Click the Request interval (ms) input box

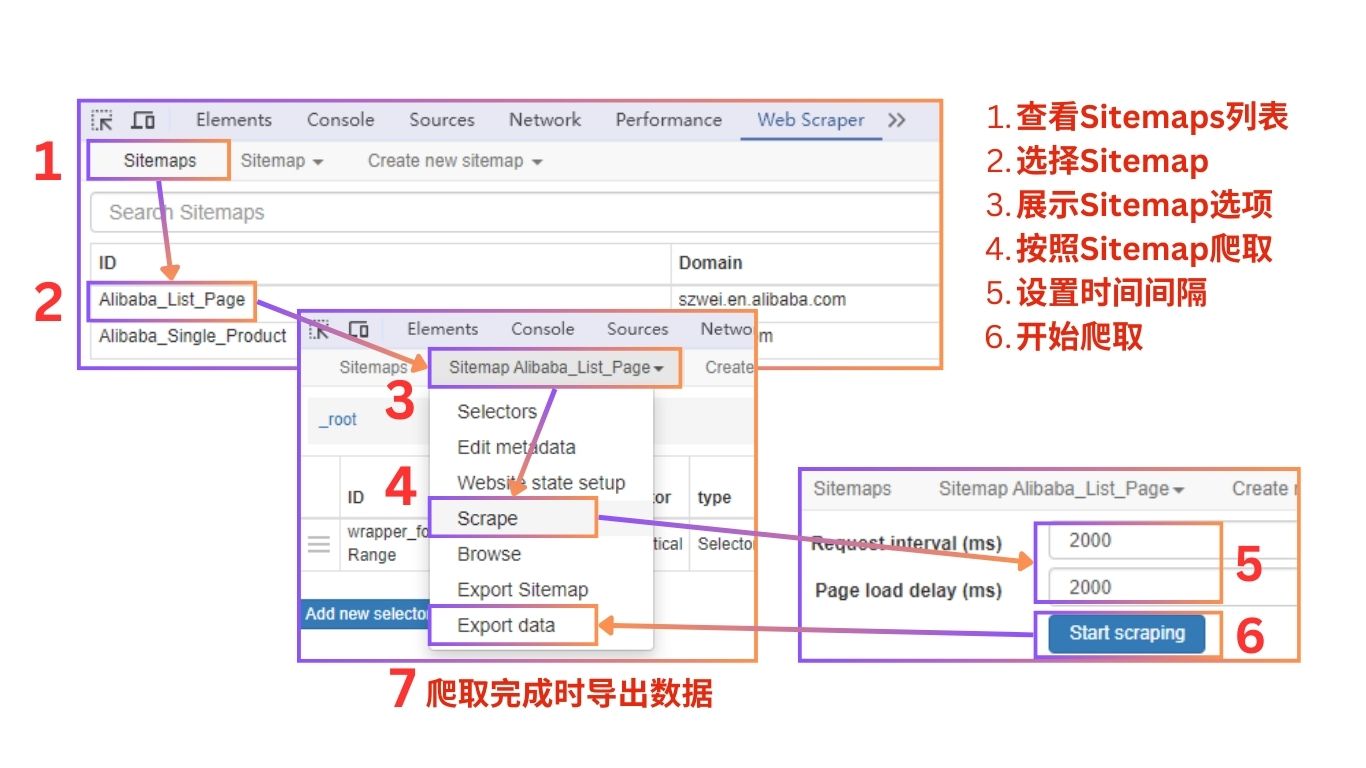click(1134, 541)
